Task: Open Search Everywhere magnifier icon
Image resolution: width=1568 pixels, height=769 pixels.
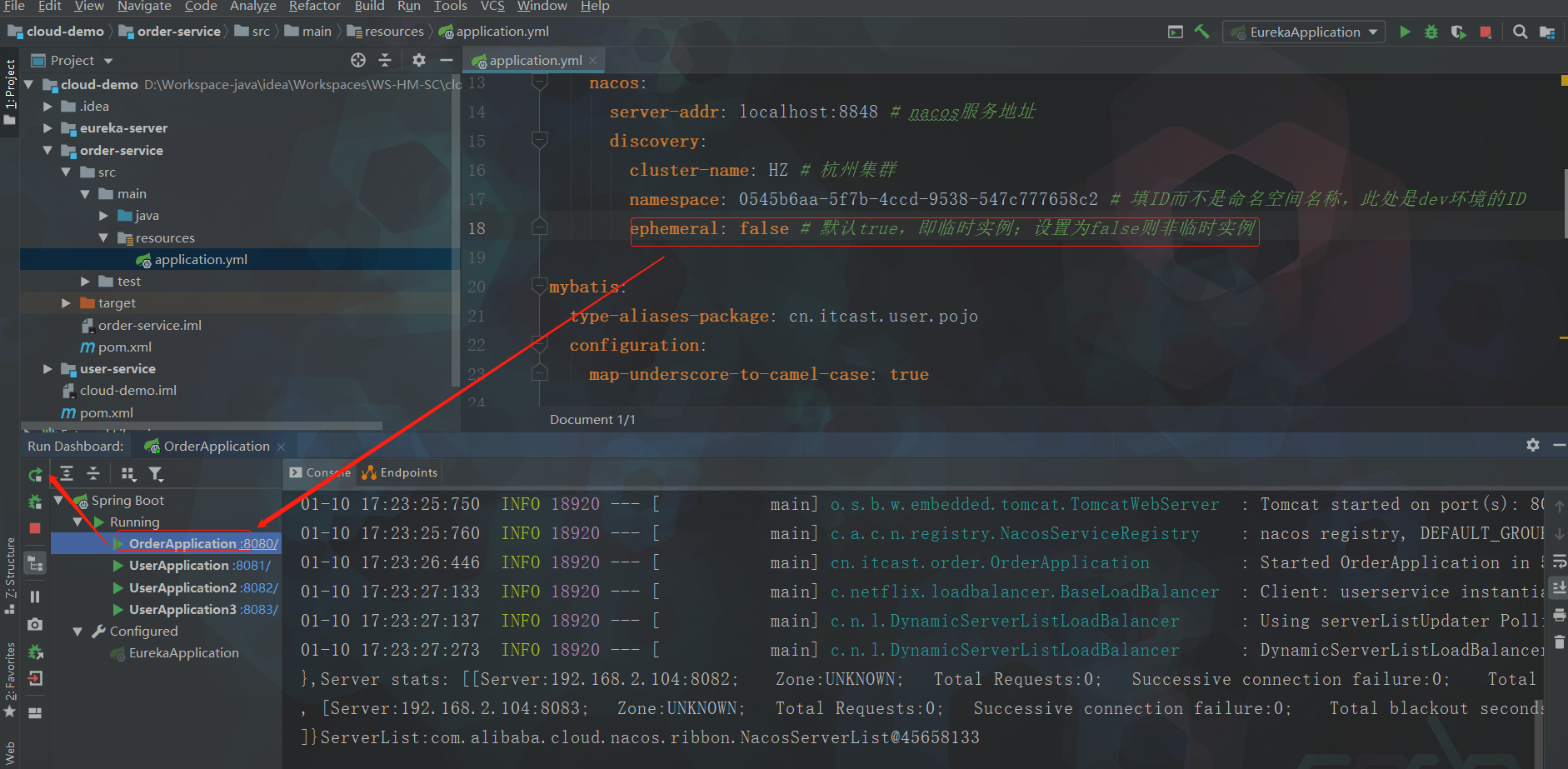Action: coord(1521,32)
